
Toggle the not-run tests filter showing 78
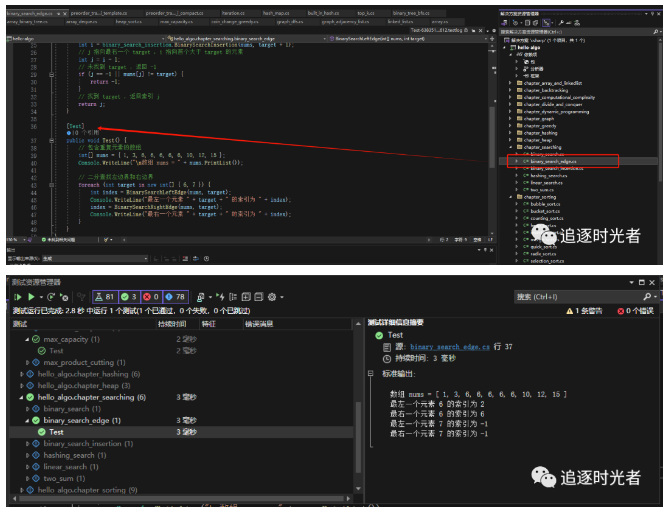pos(175,297)
